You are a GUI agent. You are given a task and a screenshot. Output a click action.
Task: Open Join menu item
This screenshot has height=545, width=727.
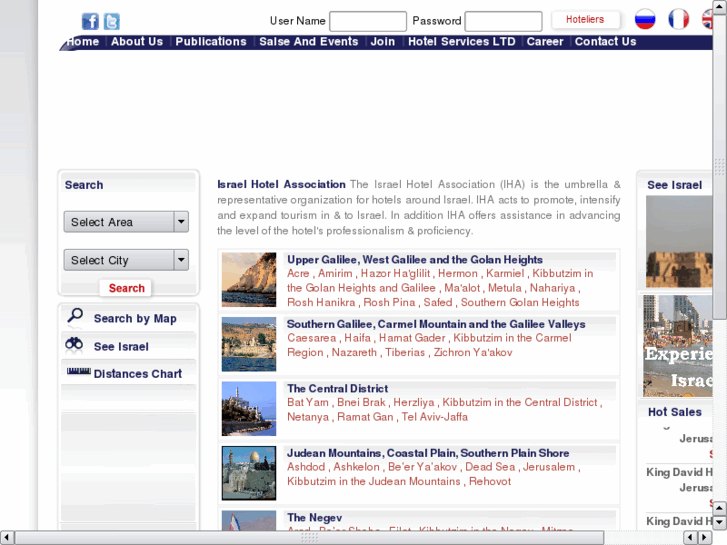tap(383, 42)
